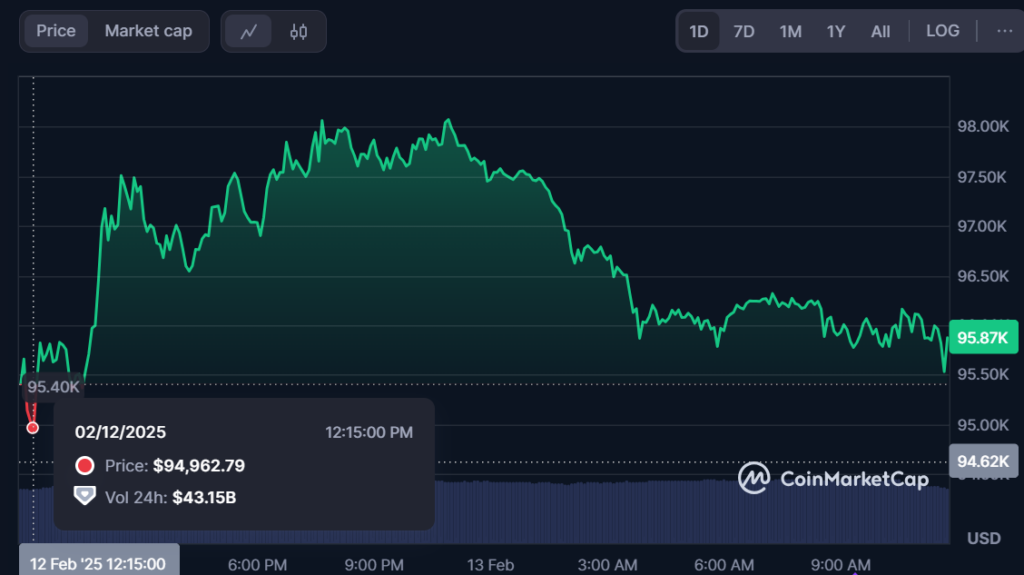1024x575 pixels.
Task: Select the Market cap tab
Action: point(148,31)
